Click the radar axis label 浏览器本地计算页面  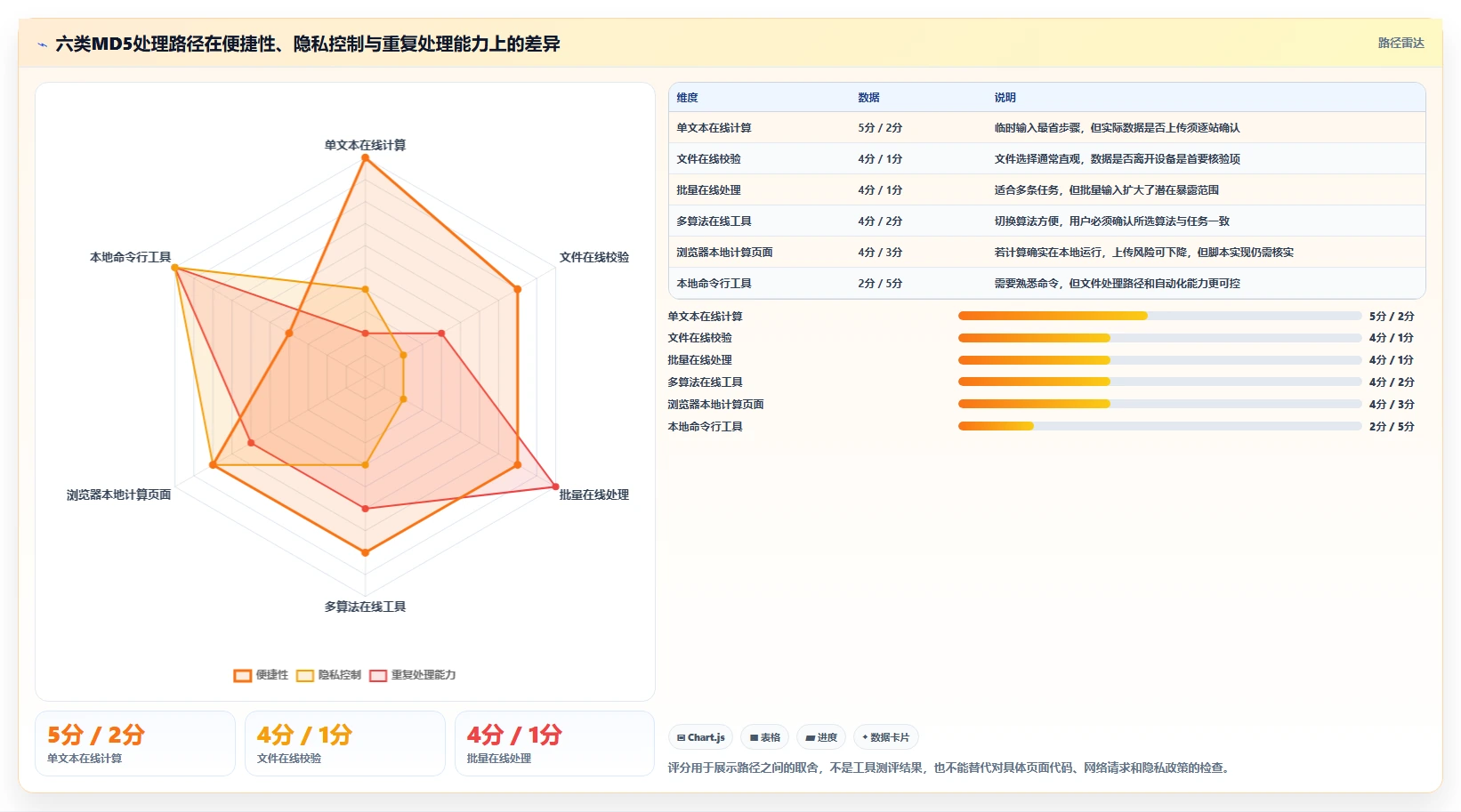pyautogui.click(x=118, y=494)
